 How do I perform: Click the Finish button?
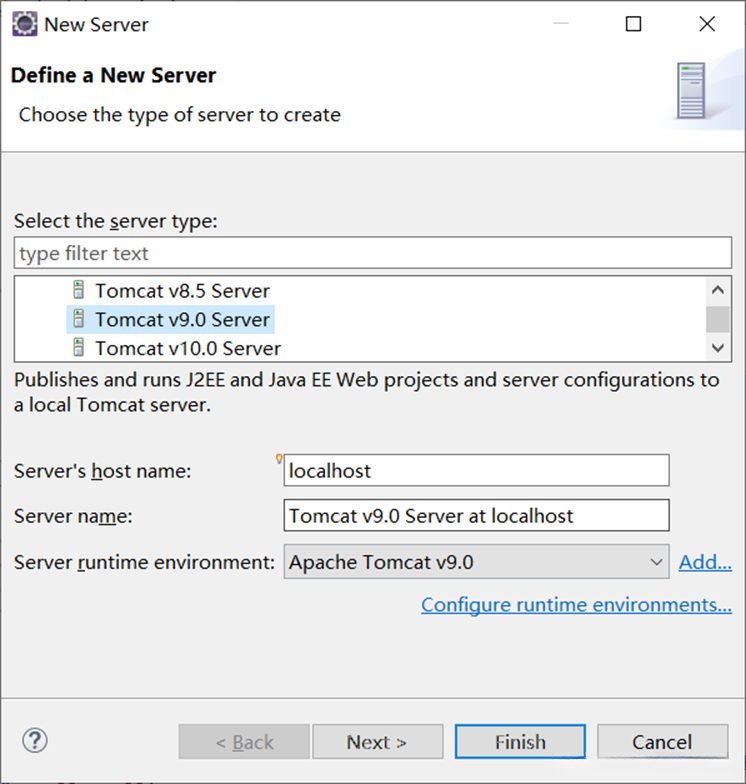click(x=520, y=742)
